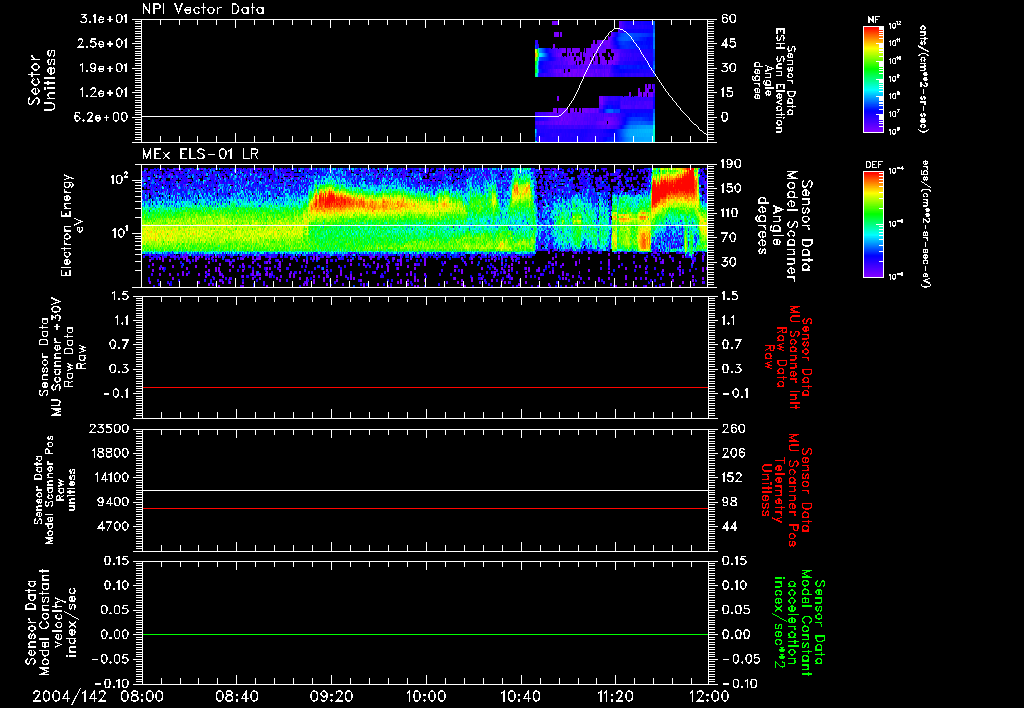Click the '45' sun elevation tick label

[x=729, y=43]
